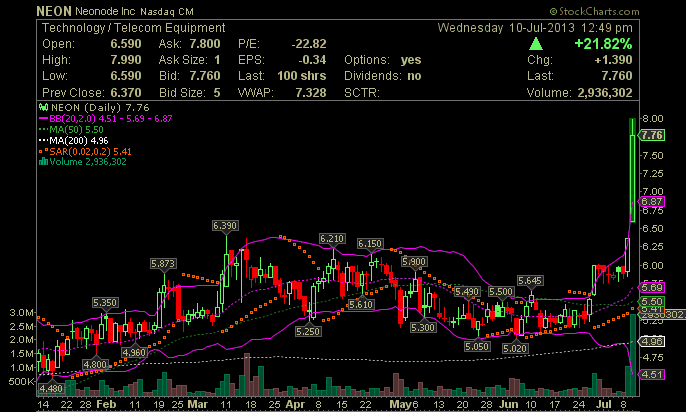
Task: Click the 5.020 trough price label
Action: 515,349
